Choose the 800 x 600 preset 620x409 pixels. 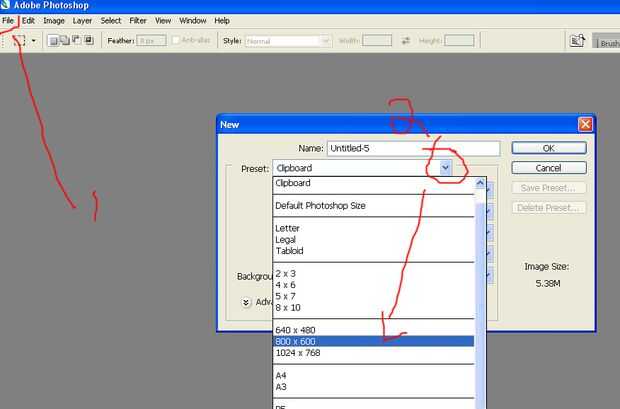[374, 341]
